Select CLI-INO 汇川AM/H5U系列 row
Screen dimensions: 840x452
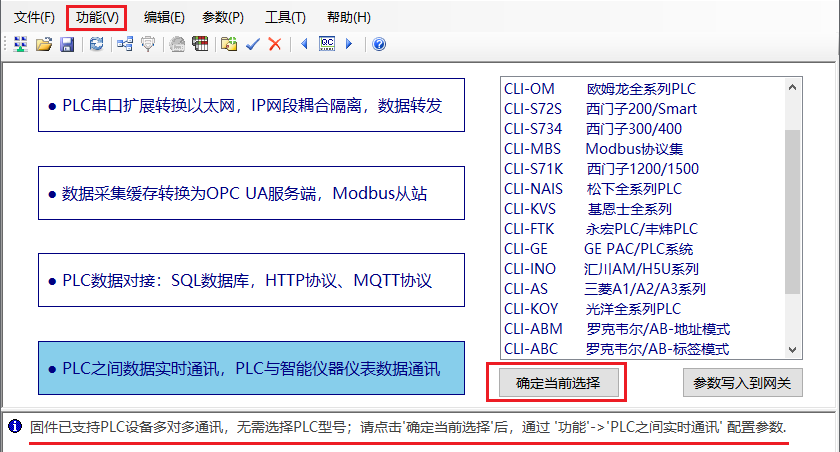pyautogui.click(x=643, y=269)
